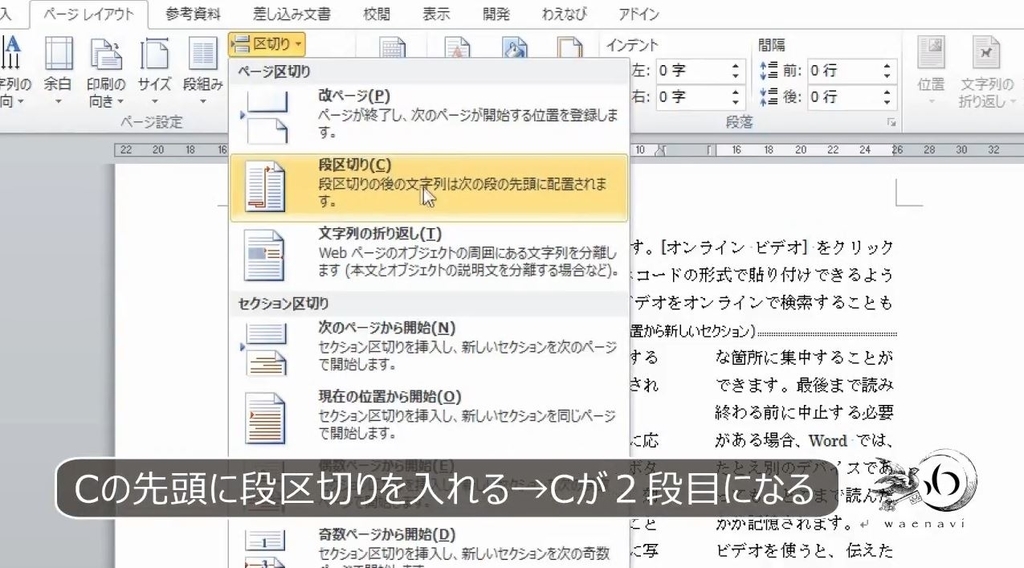This screenshot has width=1024, height=568.
Task: Increase right indent with up arrow
Action: [735, 91]
